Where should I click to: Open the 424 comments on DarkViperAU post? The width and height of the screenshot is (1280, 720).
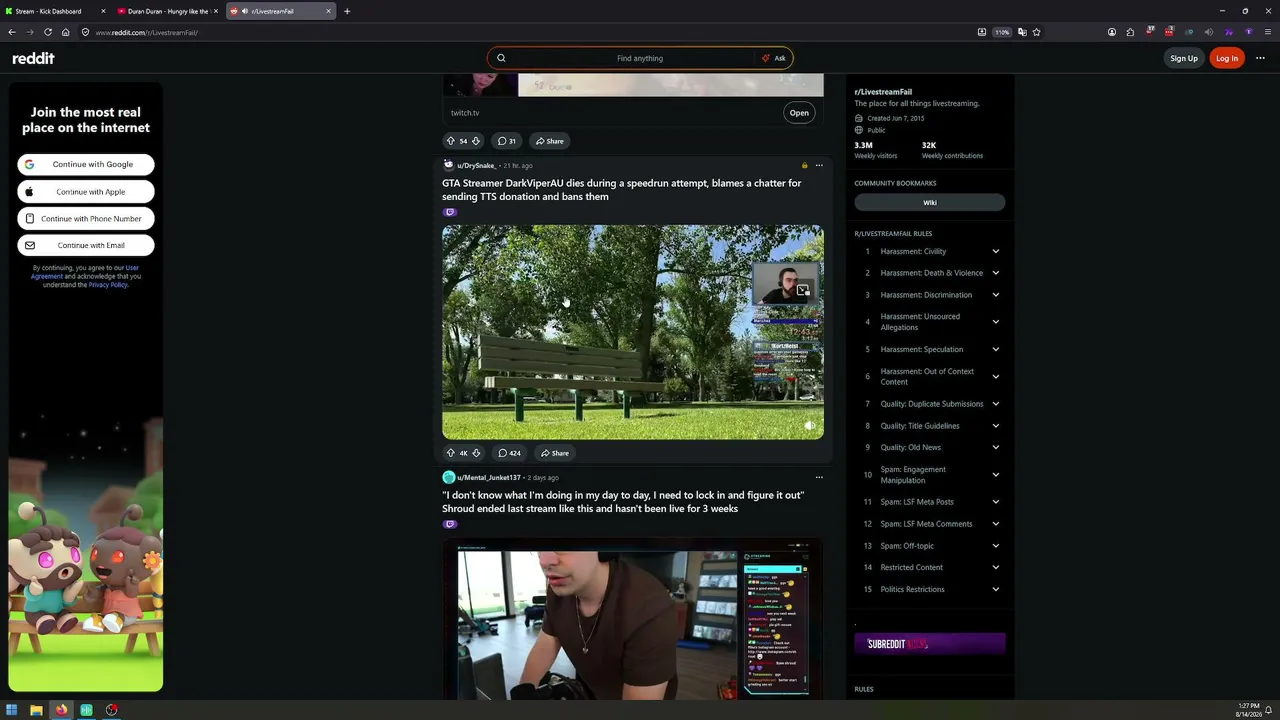[x=509, y=453]
